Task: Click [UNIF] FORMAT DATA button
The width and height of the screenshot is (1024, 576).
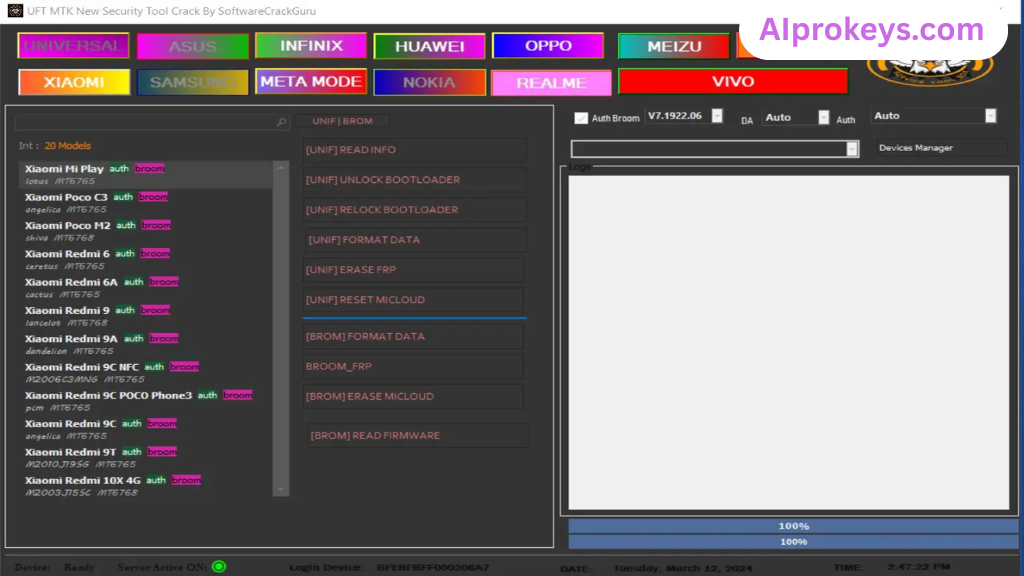Action: point(414,240)
